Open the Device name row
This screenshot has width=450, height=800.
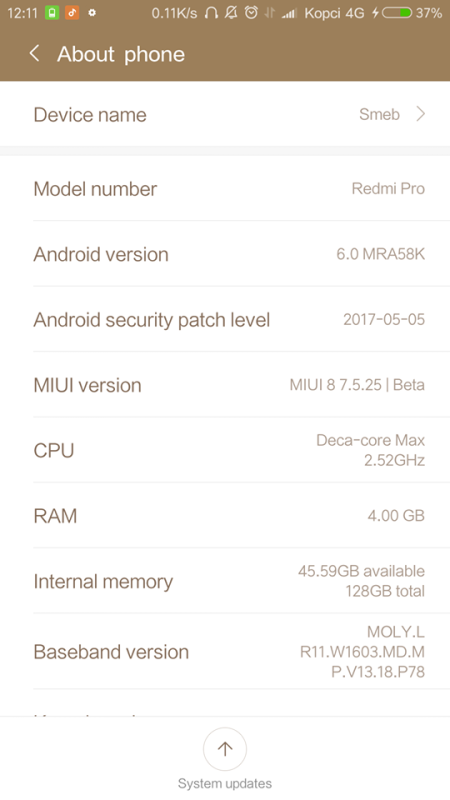coord(225,114)
